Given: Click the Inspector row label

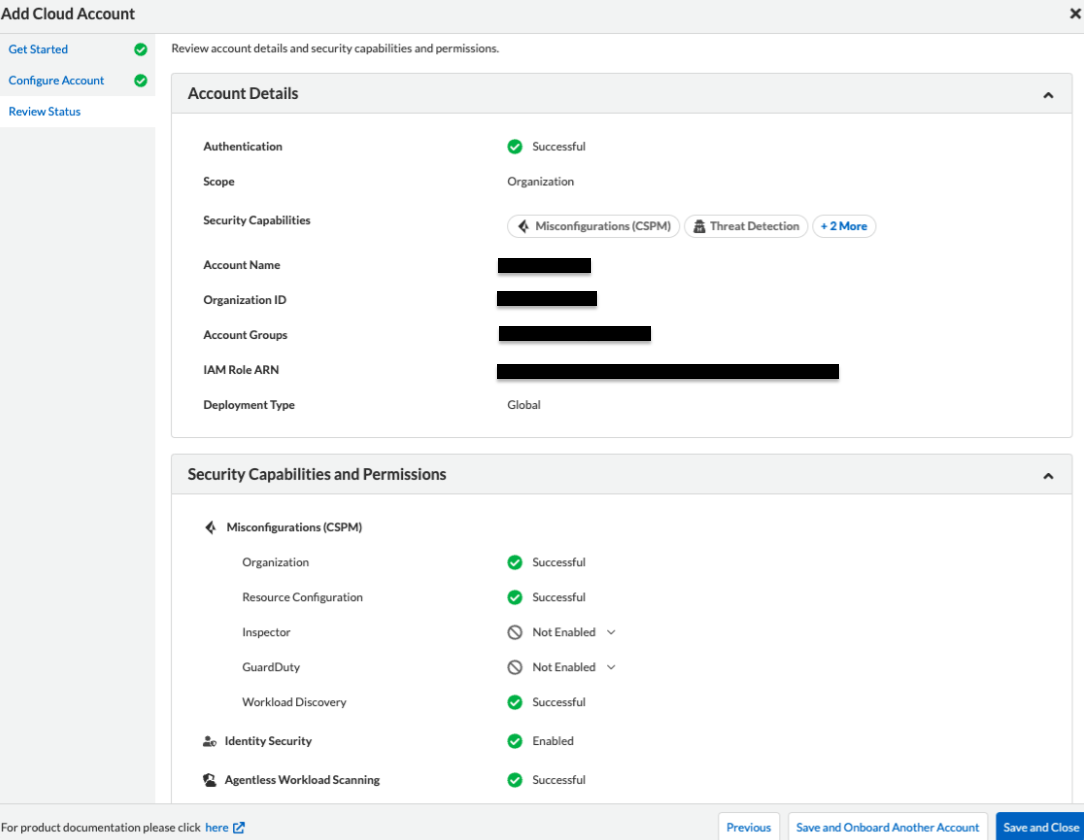Looking at the screenshot, I should (266, 632).
